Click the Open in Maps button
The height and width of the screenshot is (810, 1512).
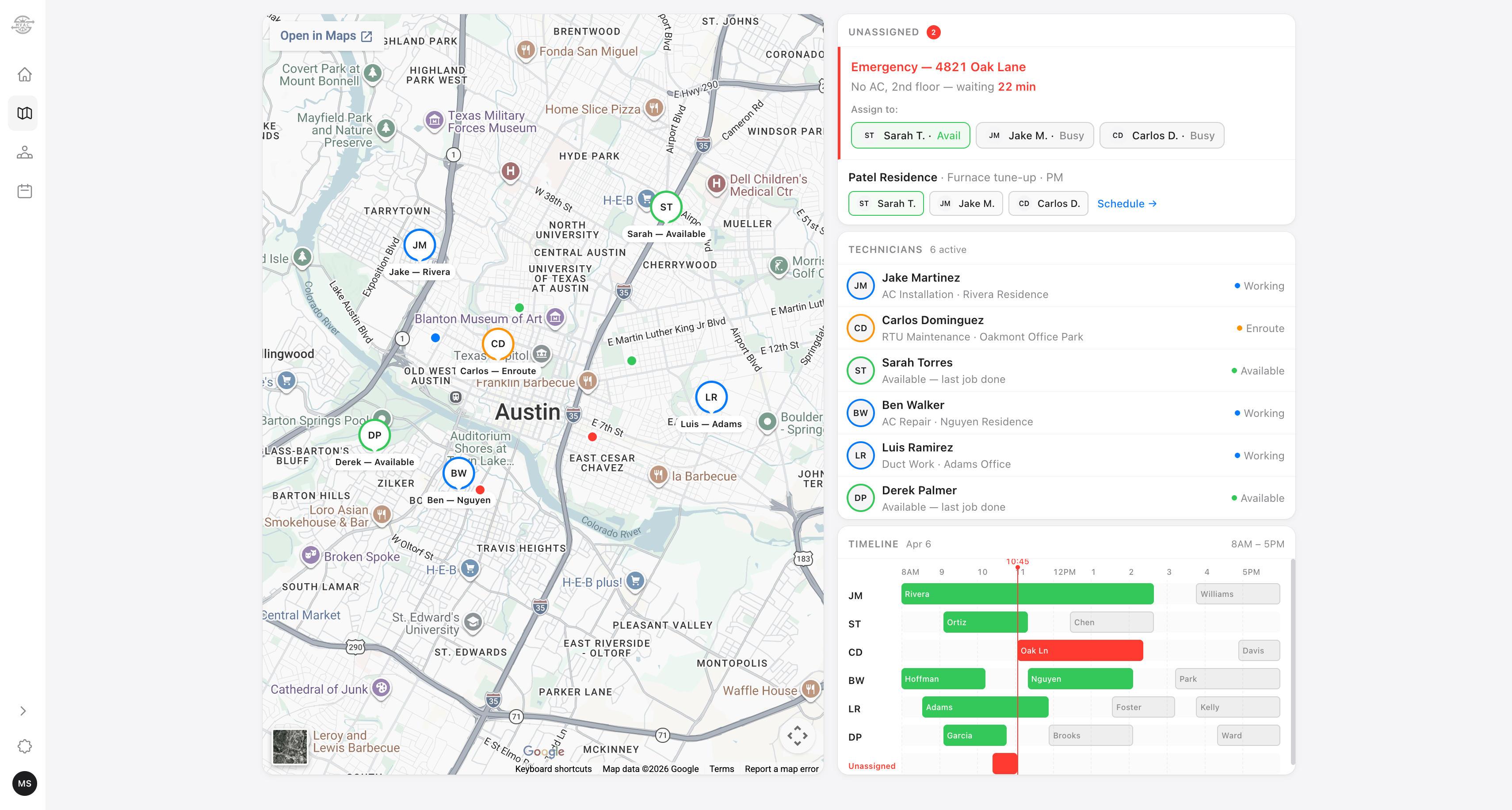326,35
